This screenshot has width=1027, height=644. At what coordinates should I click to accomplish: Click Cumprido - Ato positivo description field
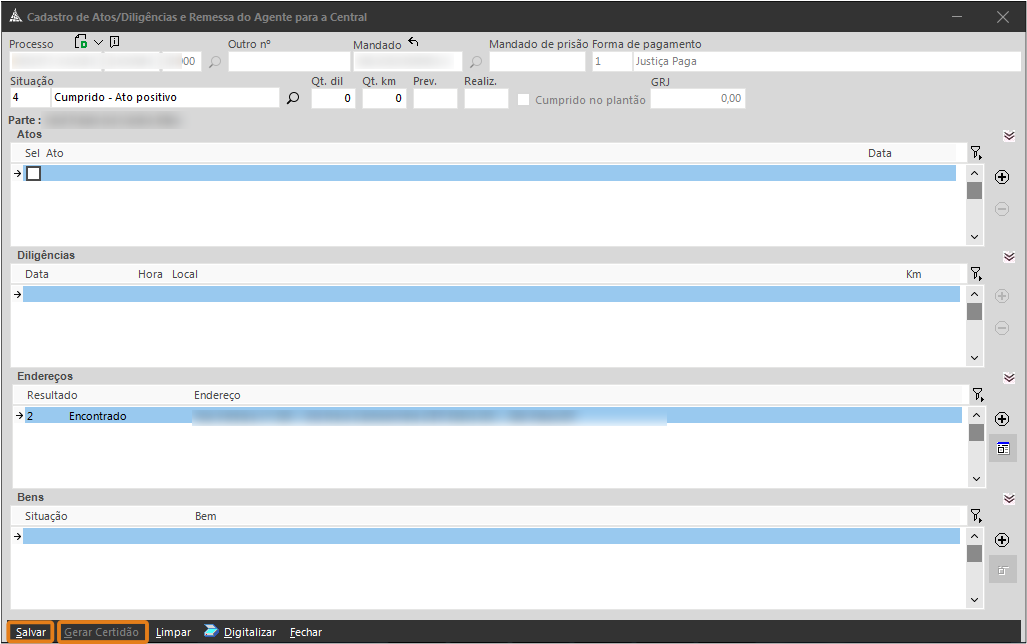click(x=165, y=98)
